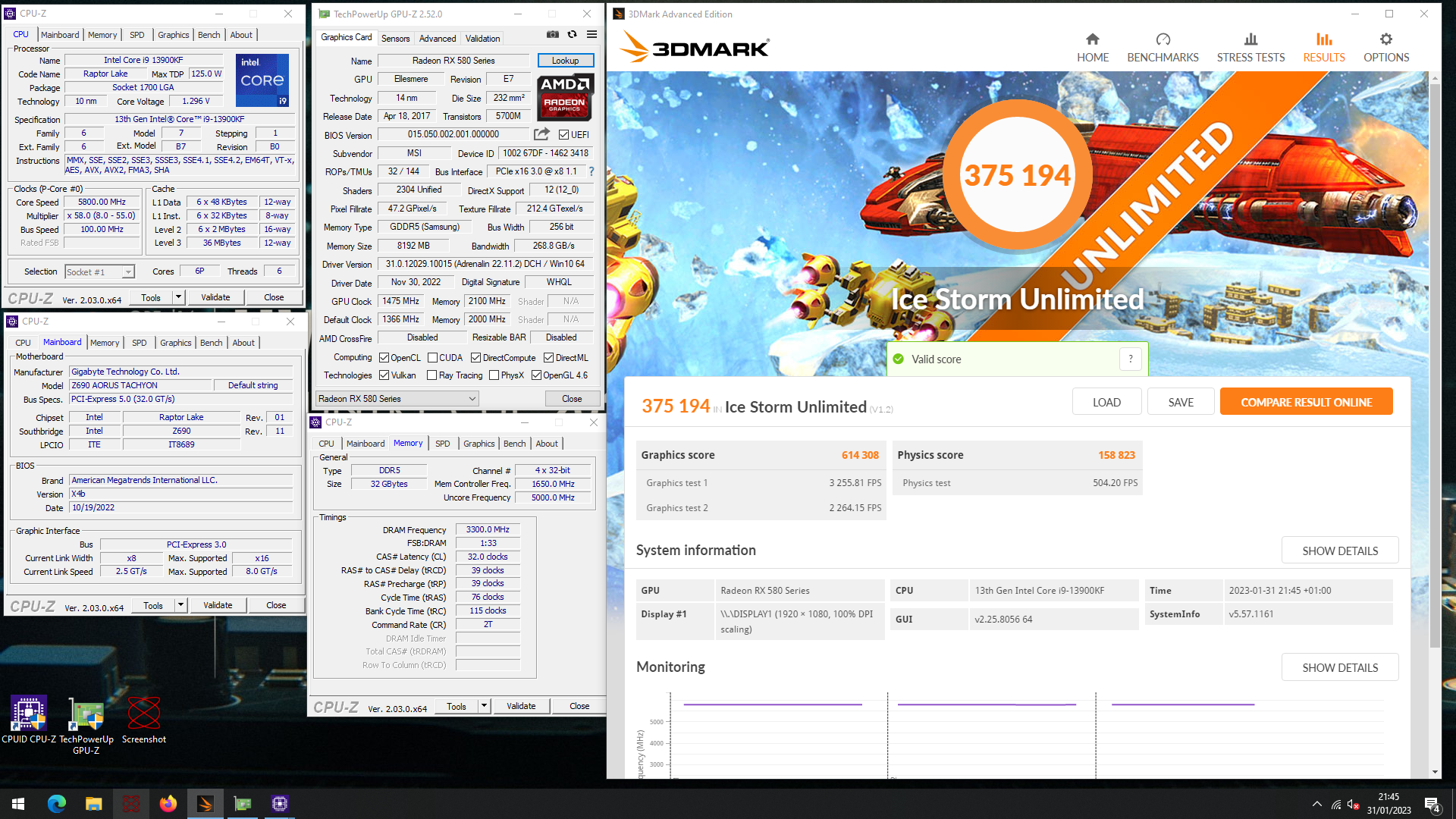Click the 3DMark scrollbar down arrow
The image size is (1456, 819).
(x=1435, y=772)
